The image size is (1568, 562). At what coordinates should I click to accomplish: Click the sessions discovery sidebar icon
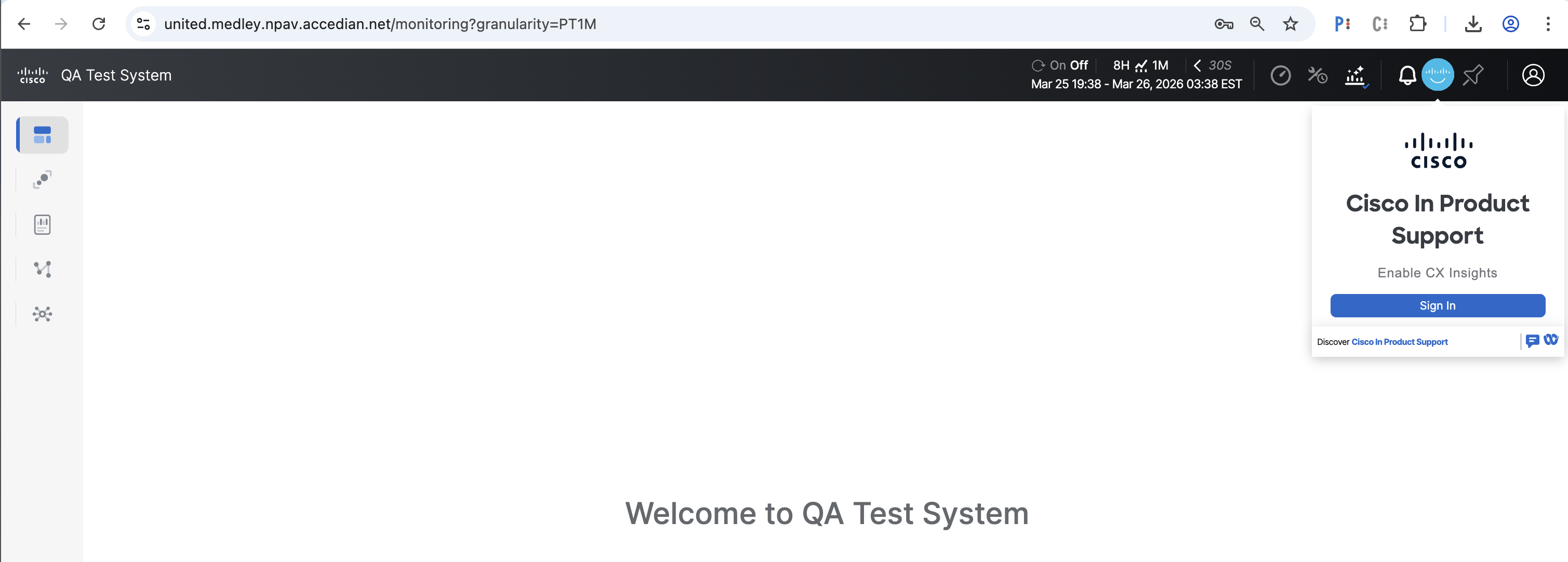pos(42,180)
